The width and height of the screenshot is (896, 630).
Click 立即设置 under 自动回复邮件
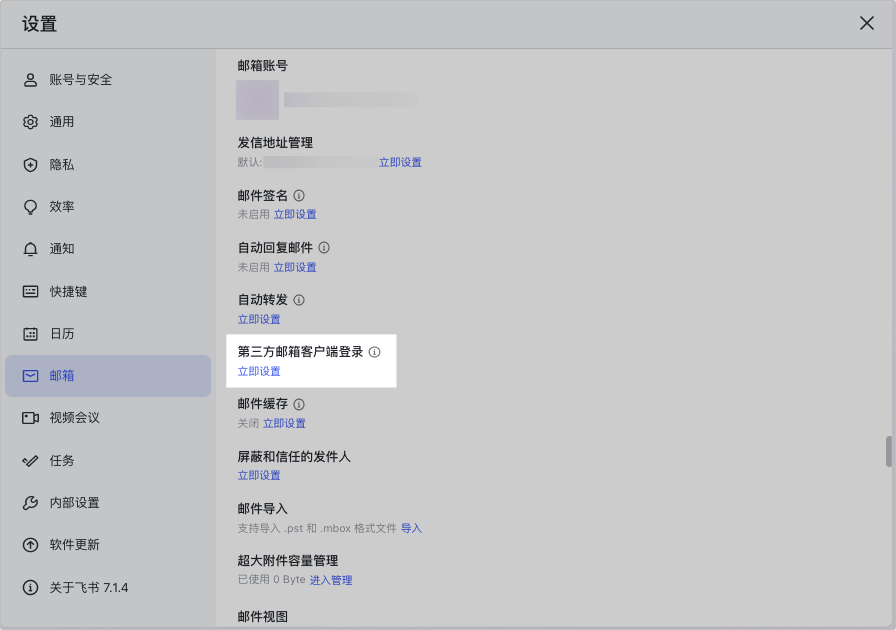coord(295,267)
